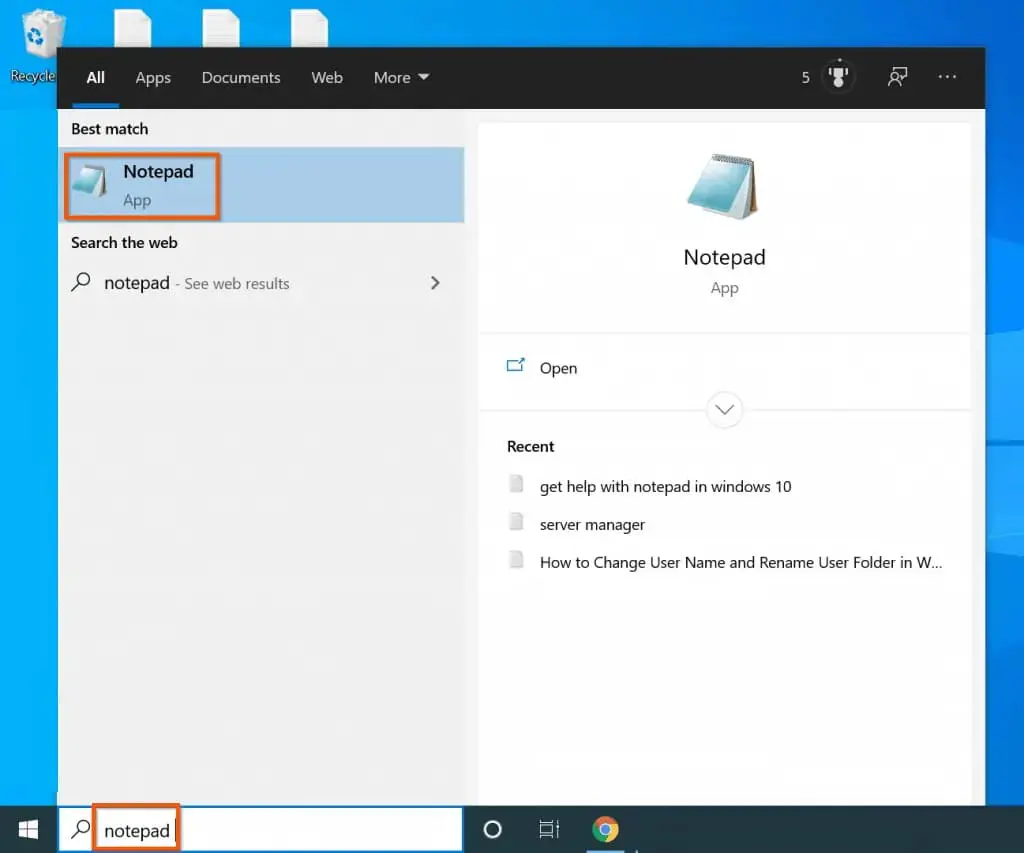Select the Notepad App best match result
The height and width of the screenshot is (853, 1024).
261,185
